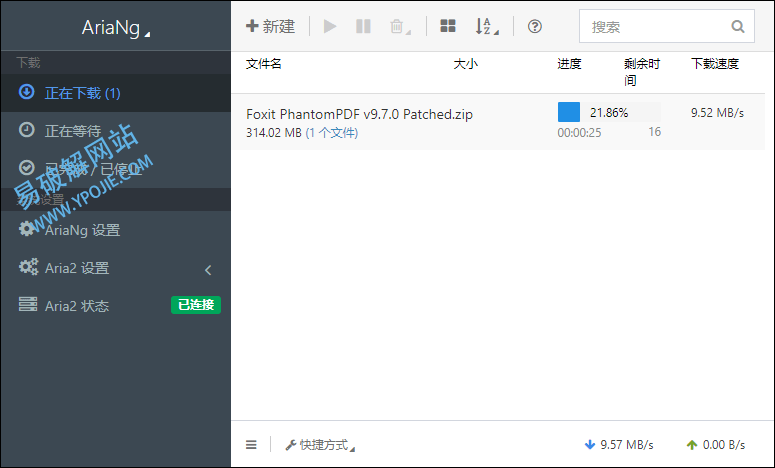
Task: Toggle the sidebar with the hamburger icon
Action: [x=251, y=445]
